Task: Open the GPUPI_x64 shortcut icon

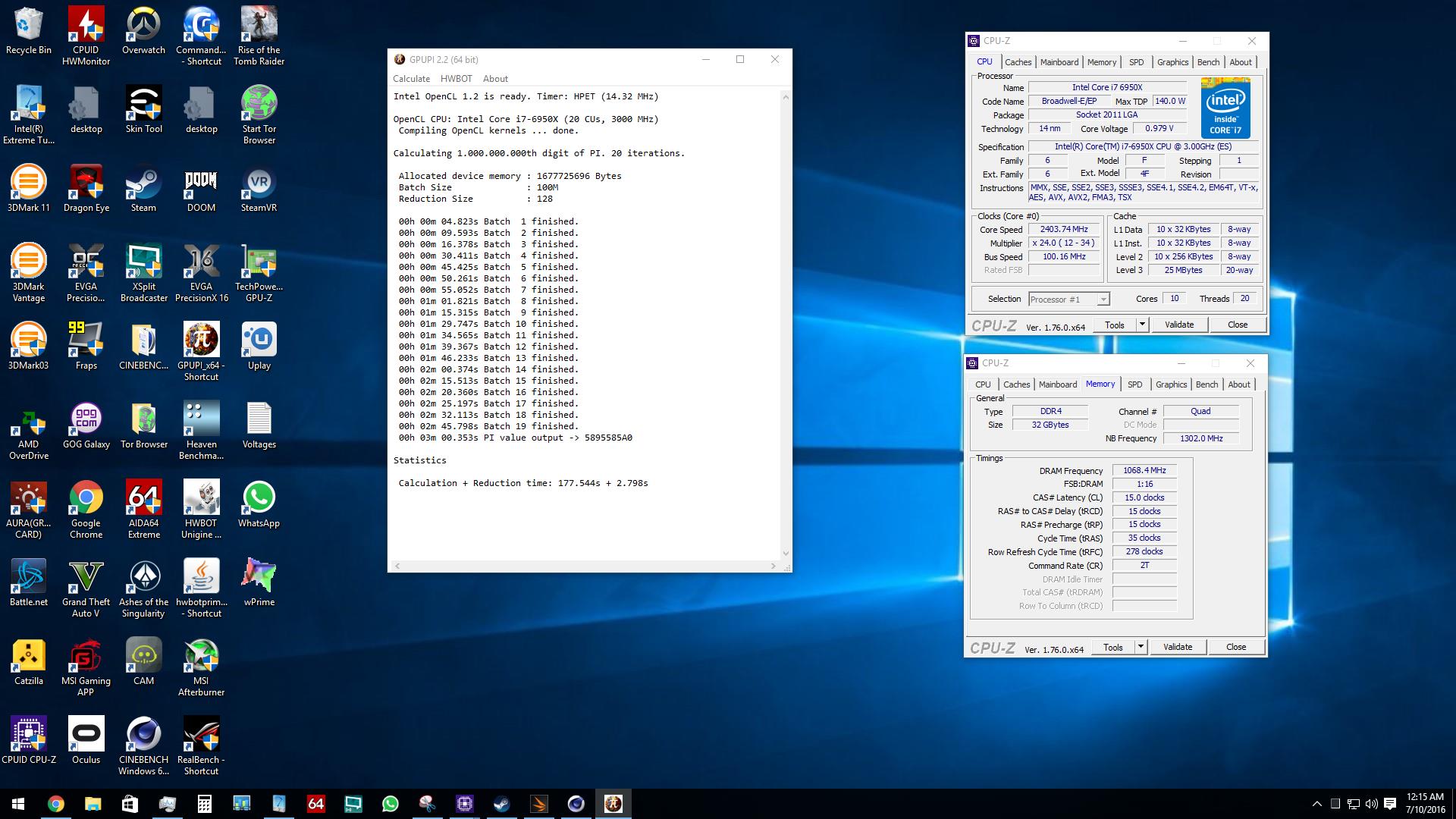Action: point(201,351)
